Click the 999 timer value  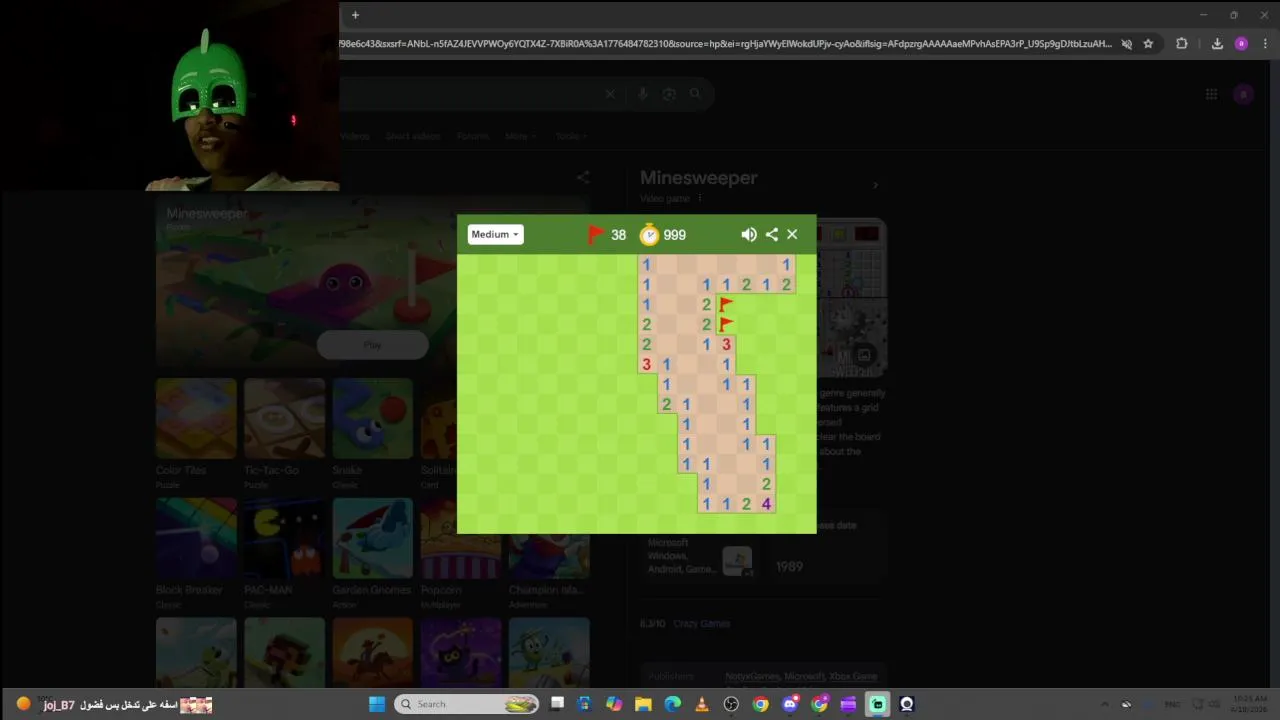point(674,235)
